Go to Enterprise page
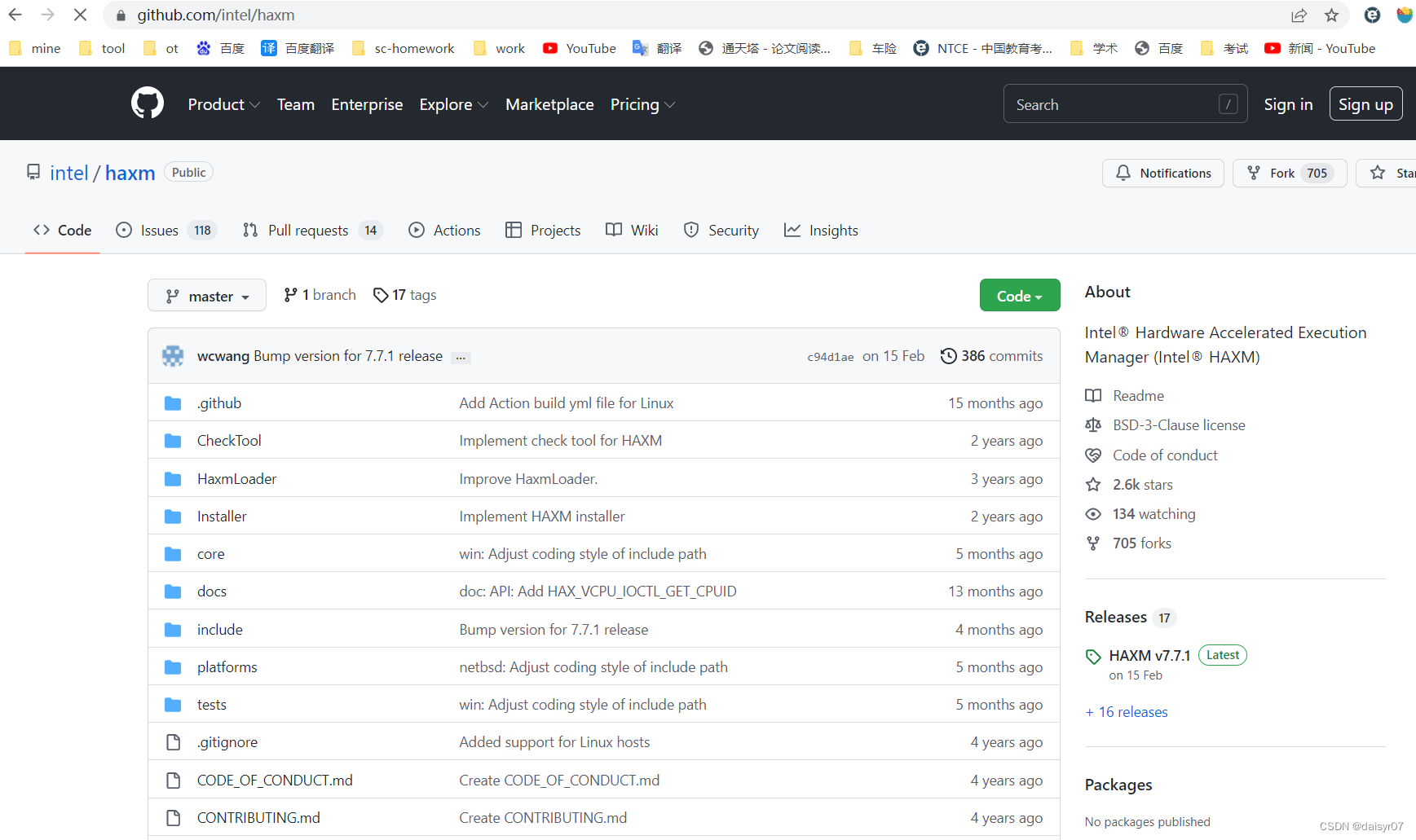1416x840 pixels. [367, 104]
